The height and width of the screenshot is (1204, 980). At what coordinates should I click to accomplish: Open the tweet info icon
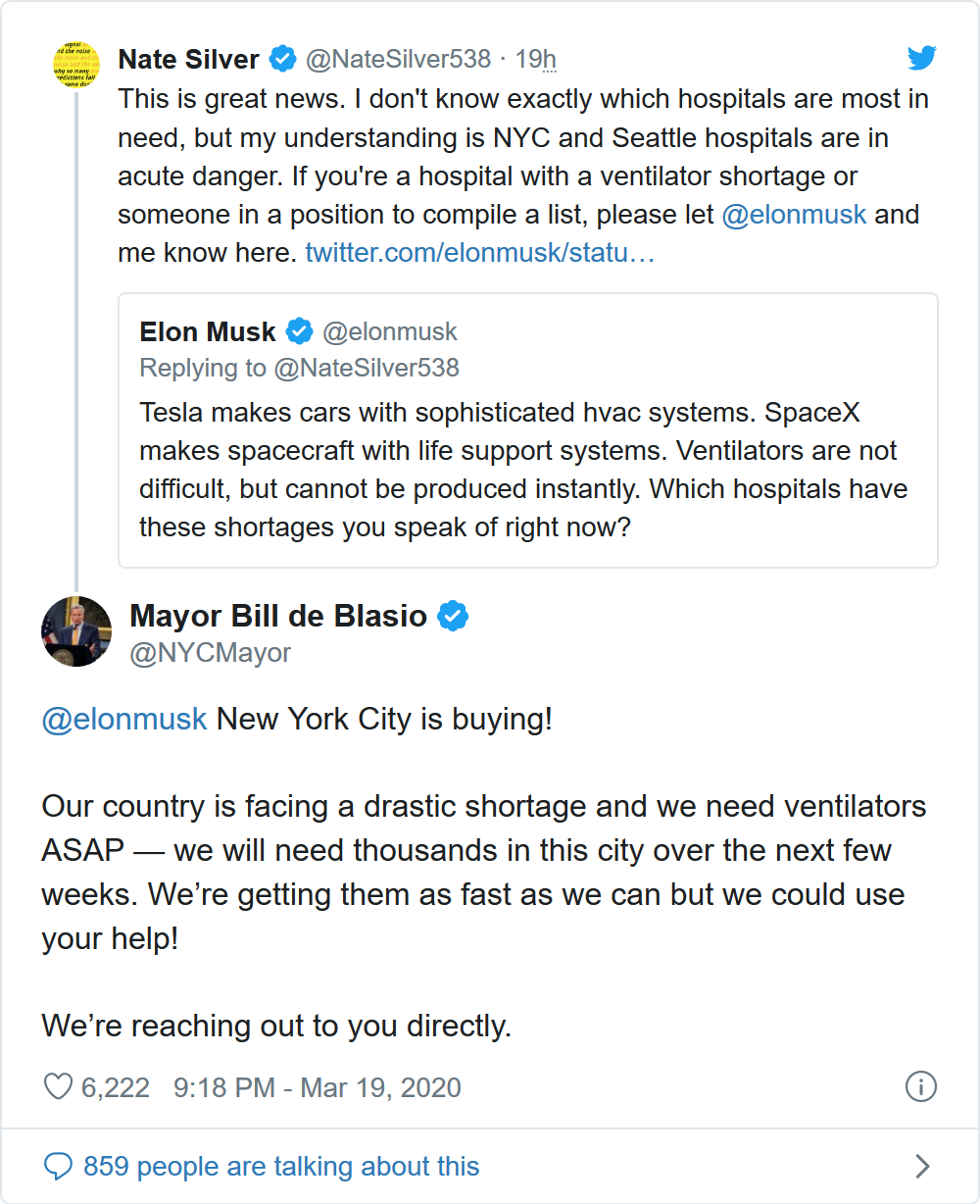(920, 1086)
